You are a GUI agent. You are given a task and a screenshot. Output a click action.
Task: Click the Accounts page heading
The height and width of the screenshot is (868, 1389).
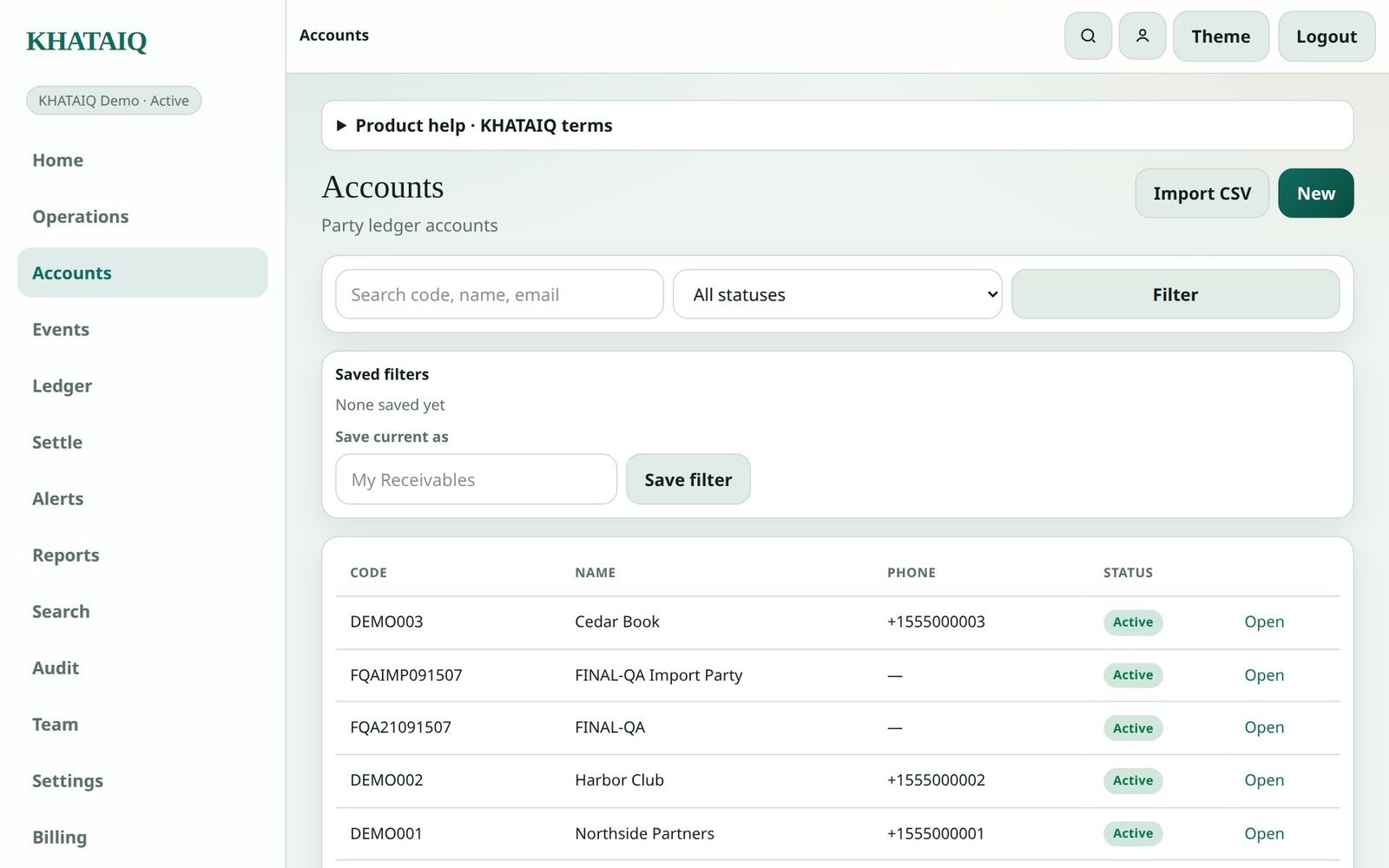click(x=383, y=187)
